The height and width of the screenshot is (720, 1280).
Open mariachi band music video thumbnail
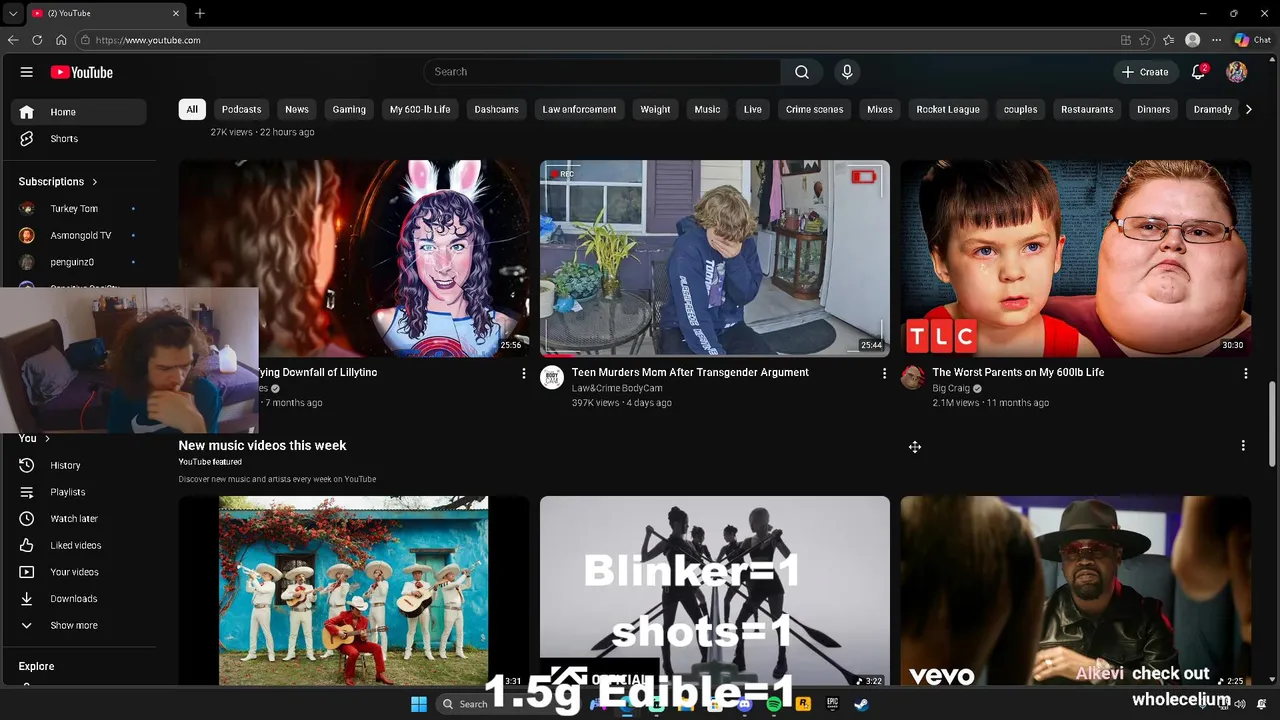(354, 591)
